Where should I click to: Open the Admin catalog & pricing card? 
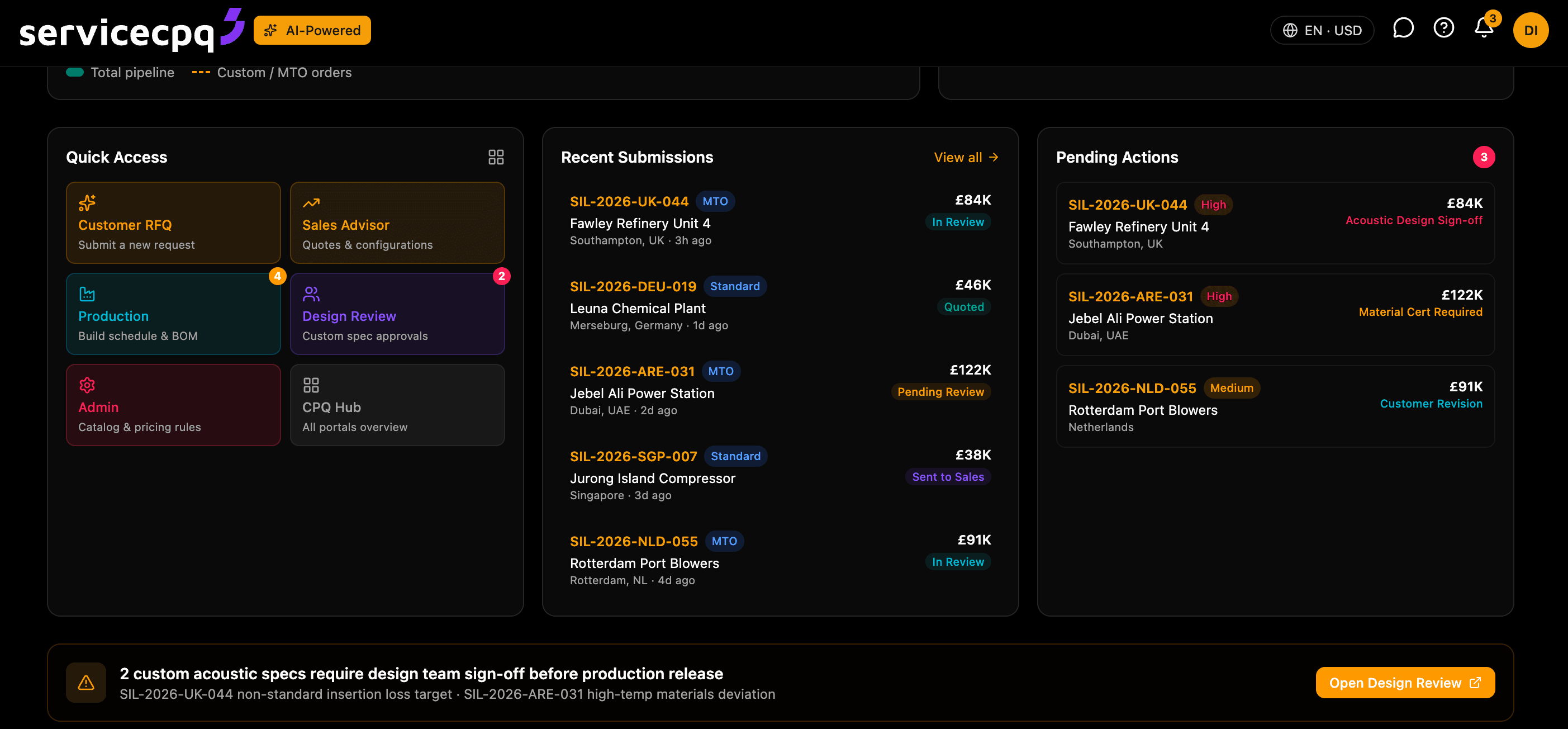coord(173,405)
